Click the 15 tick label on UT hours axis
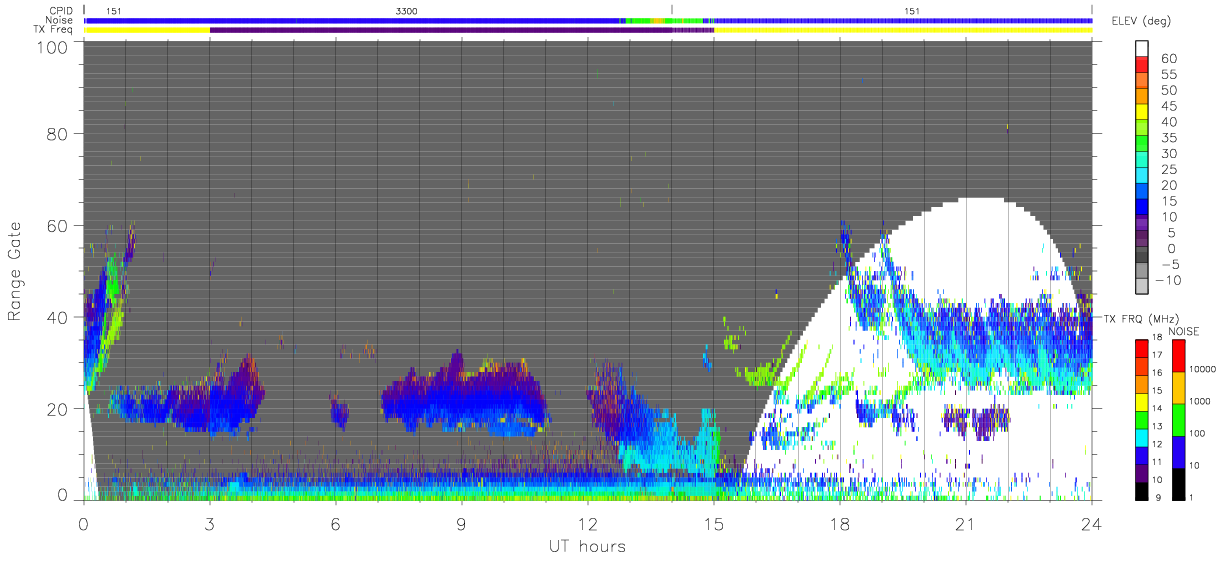This screenshot has height=567, width=1228. 713,523
